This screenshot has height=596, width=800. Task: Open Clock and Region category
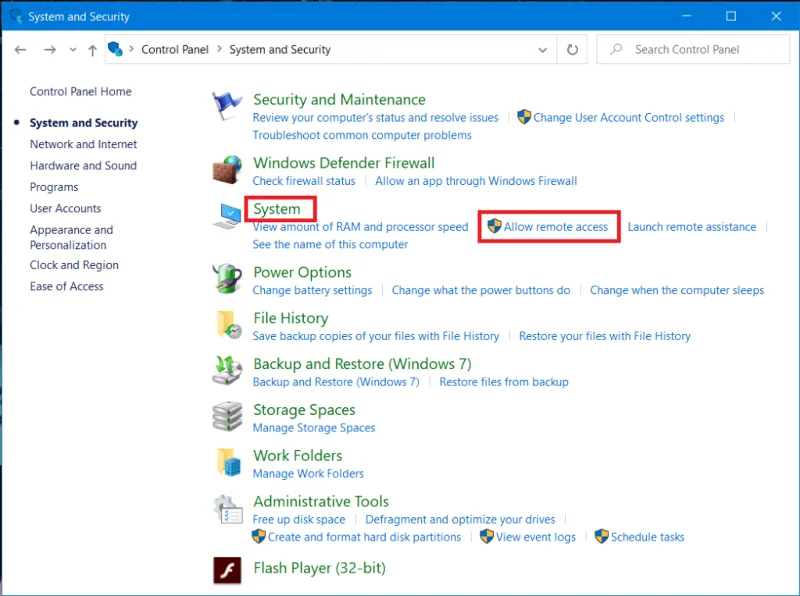click(x=74, y=265)
